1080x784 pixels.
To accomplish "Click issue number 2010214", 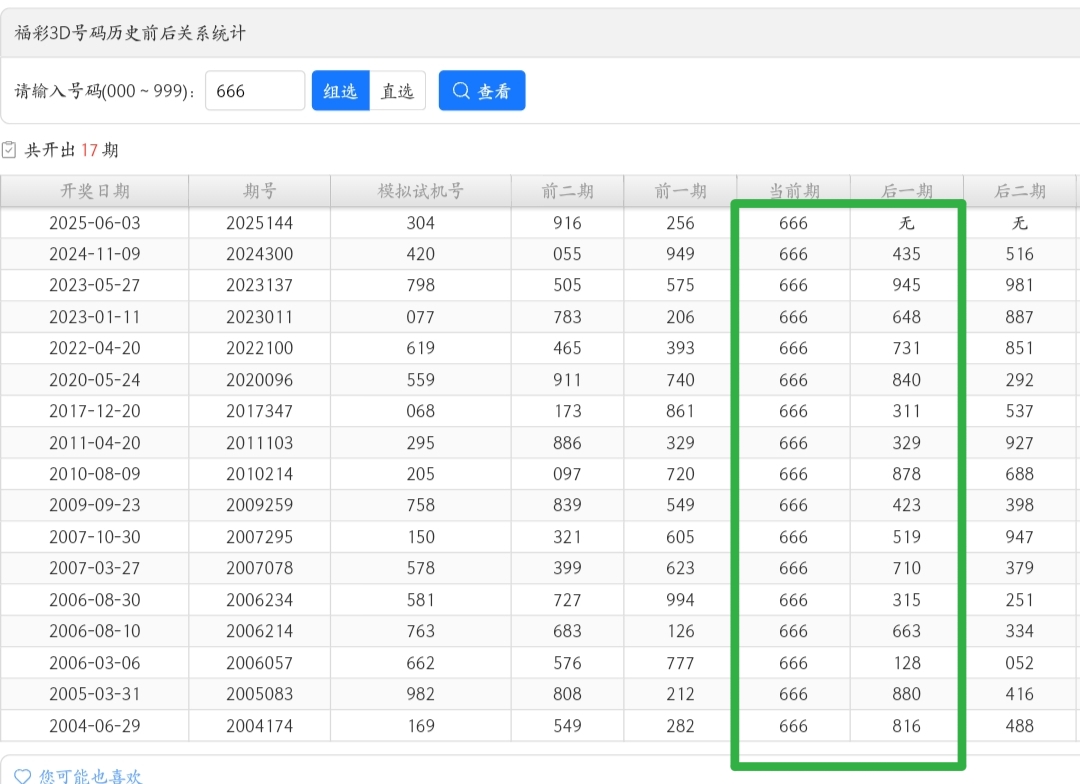I will coord(260,474).
